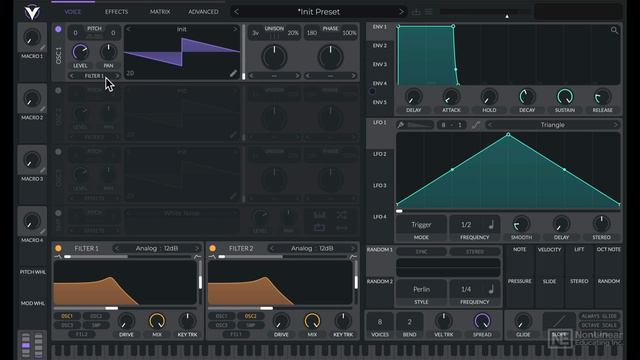Open OSC 1 Filter 1 routing selector
This screenshot has width=640, height=360.
click(94, 76)
